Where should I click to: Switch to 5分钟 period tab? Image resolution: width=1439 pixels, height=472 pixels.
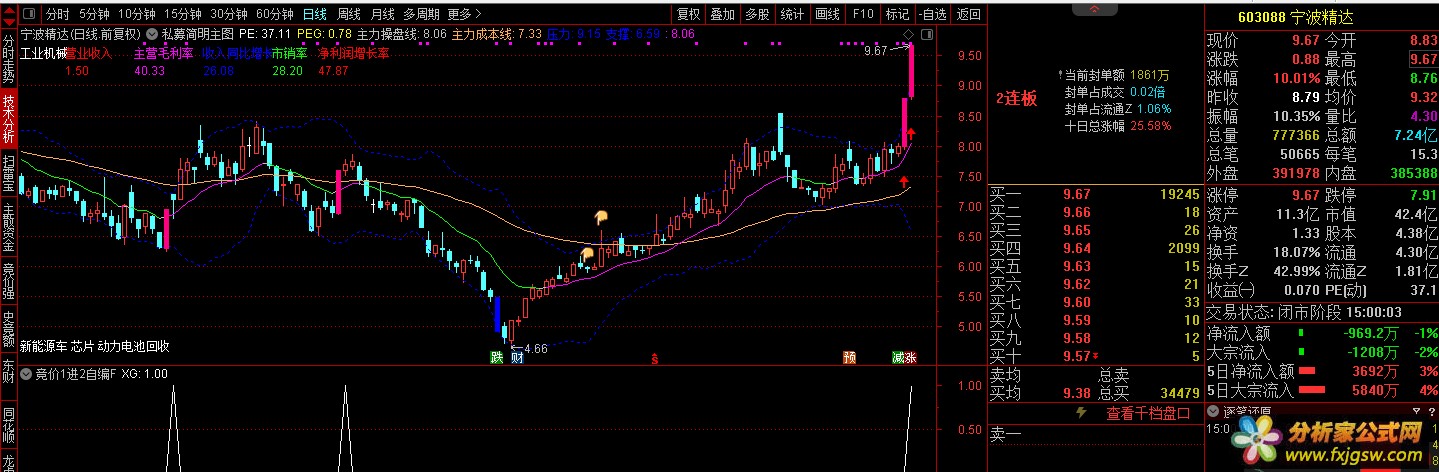[94, 14]
